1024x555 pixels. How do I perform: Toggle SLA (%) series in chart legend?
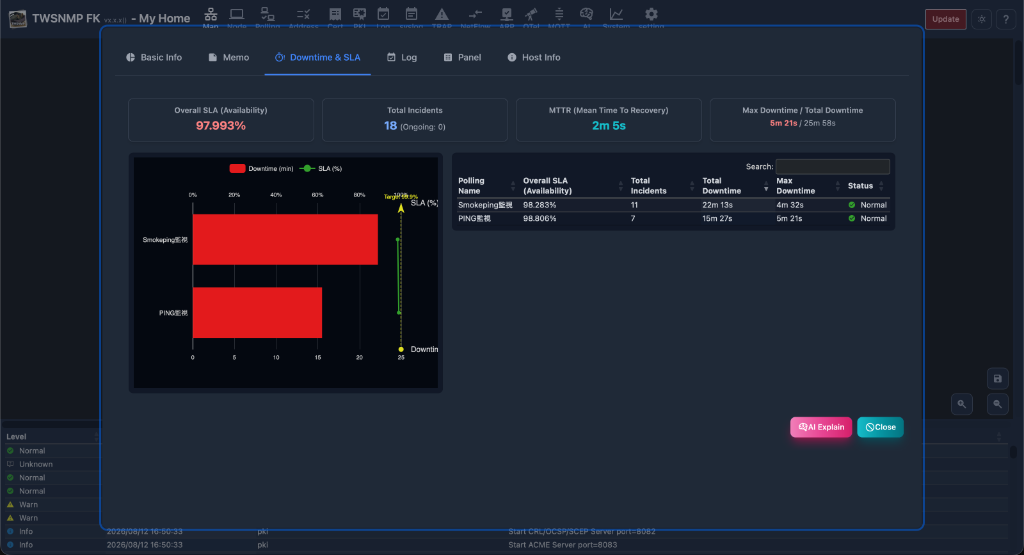[x=321, y=168]
